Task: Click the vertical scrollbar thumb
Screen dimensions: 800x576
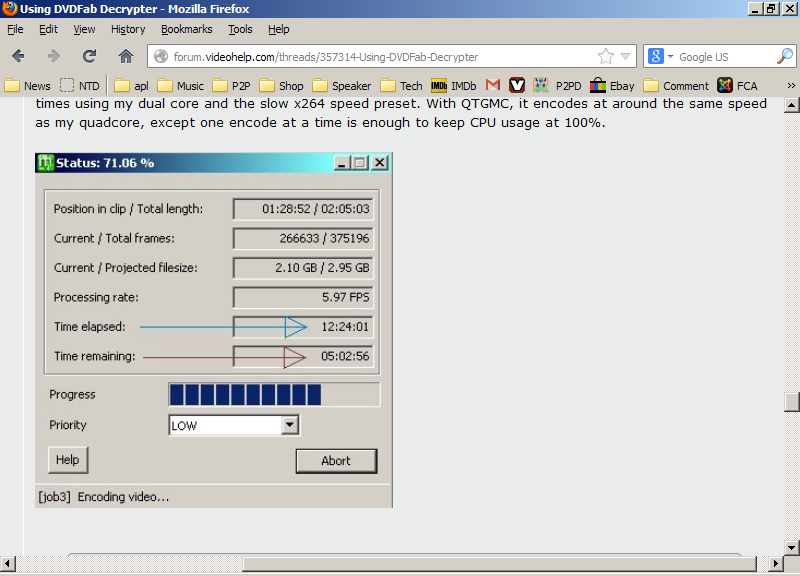Action: click(791, 402)
